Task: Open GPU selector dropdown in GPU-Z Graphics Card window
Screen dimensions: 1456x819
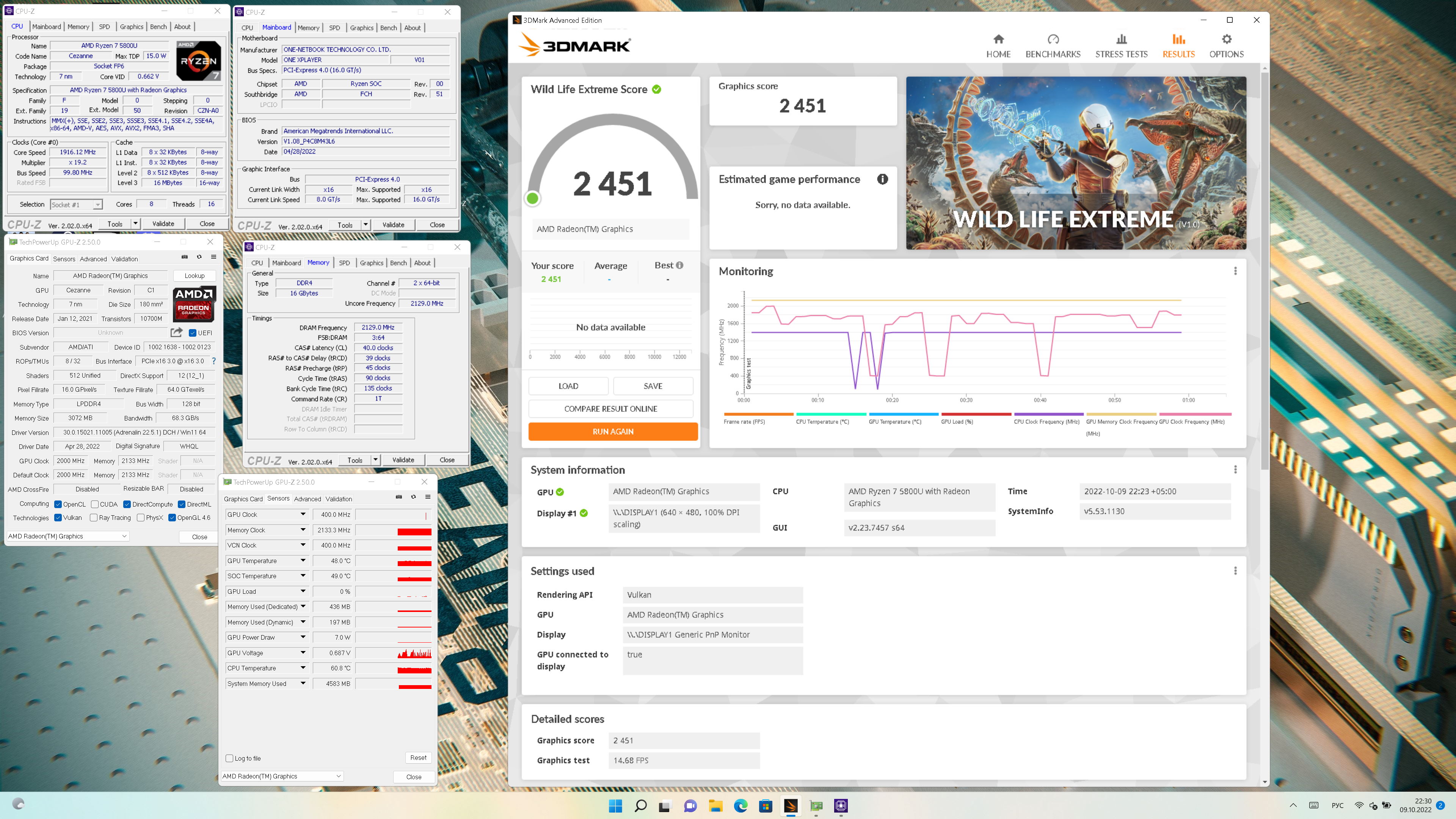Action: [x=68, y=536]
